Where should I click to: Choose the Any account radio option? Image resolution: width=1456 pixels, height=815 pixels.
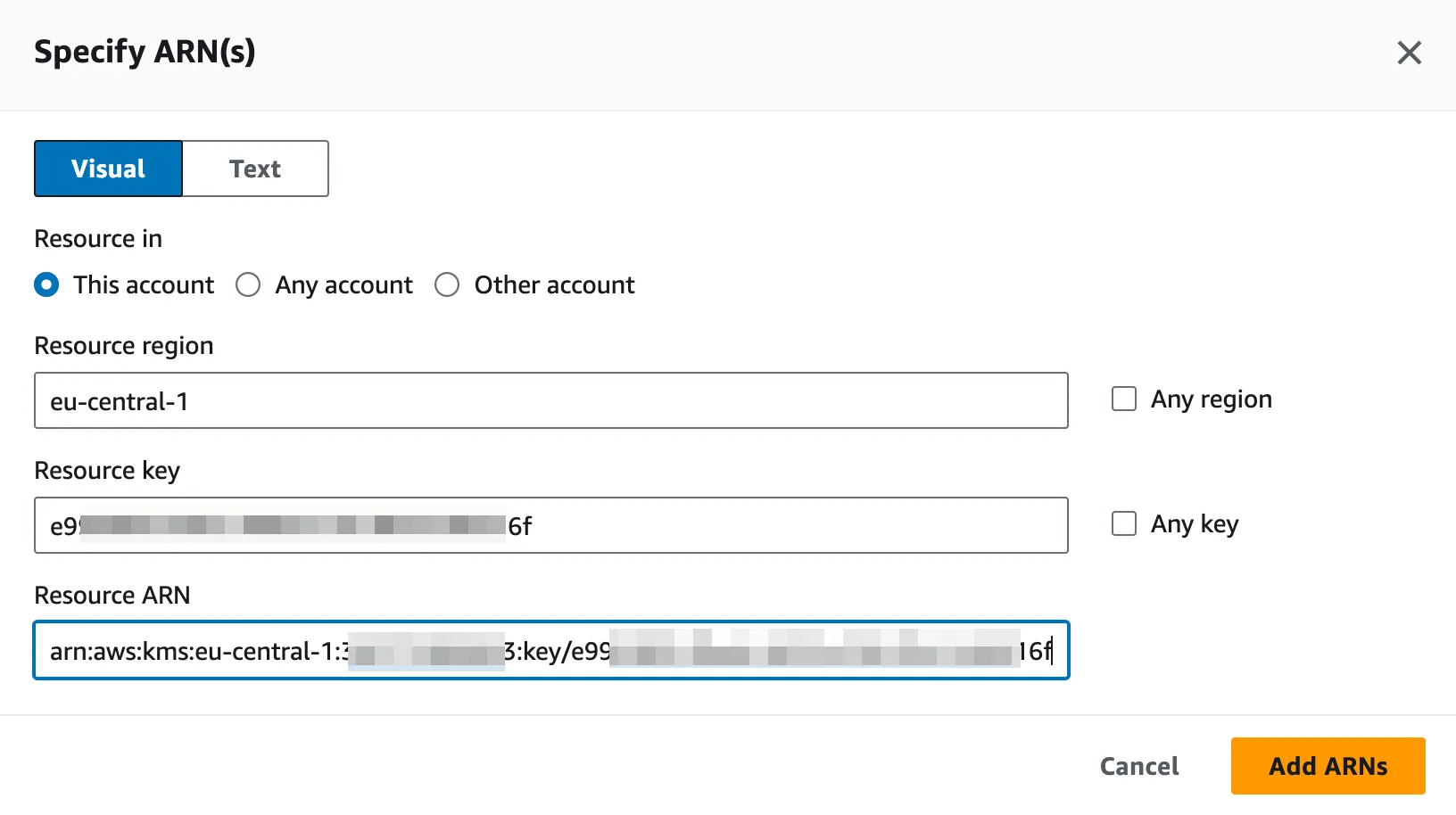tap(248, 285)
